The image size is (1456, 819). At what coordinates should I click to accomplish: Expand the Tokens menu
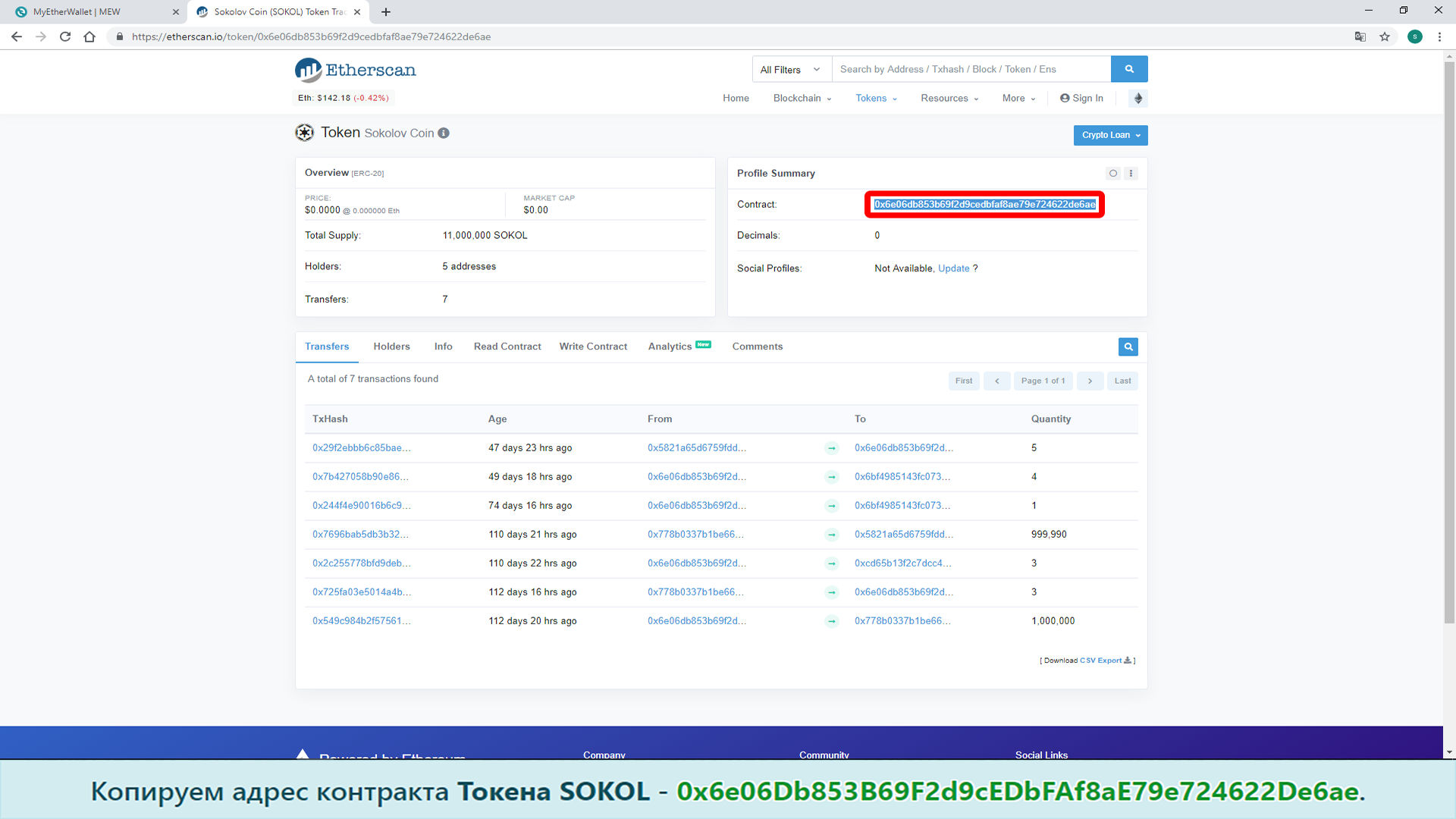coord(876,99)
